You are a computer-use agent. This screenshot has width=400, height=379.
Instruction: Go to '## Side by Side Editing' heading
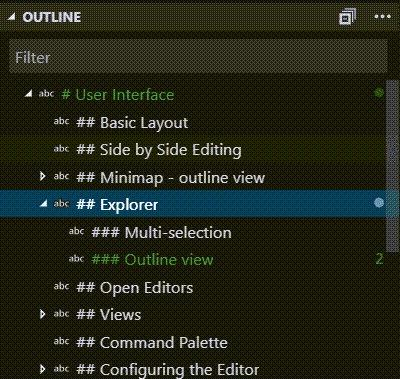[159, 150]
